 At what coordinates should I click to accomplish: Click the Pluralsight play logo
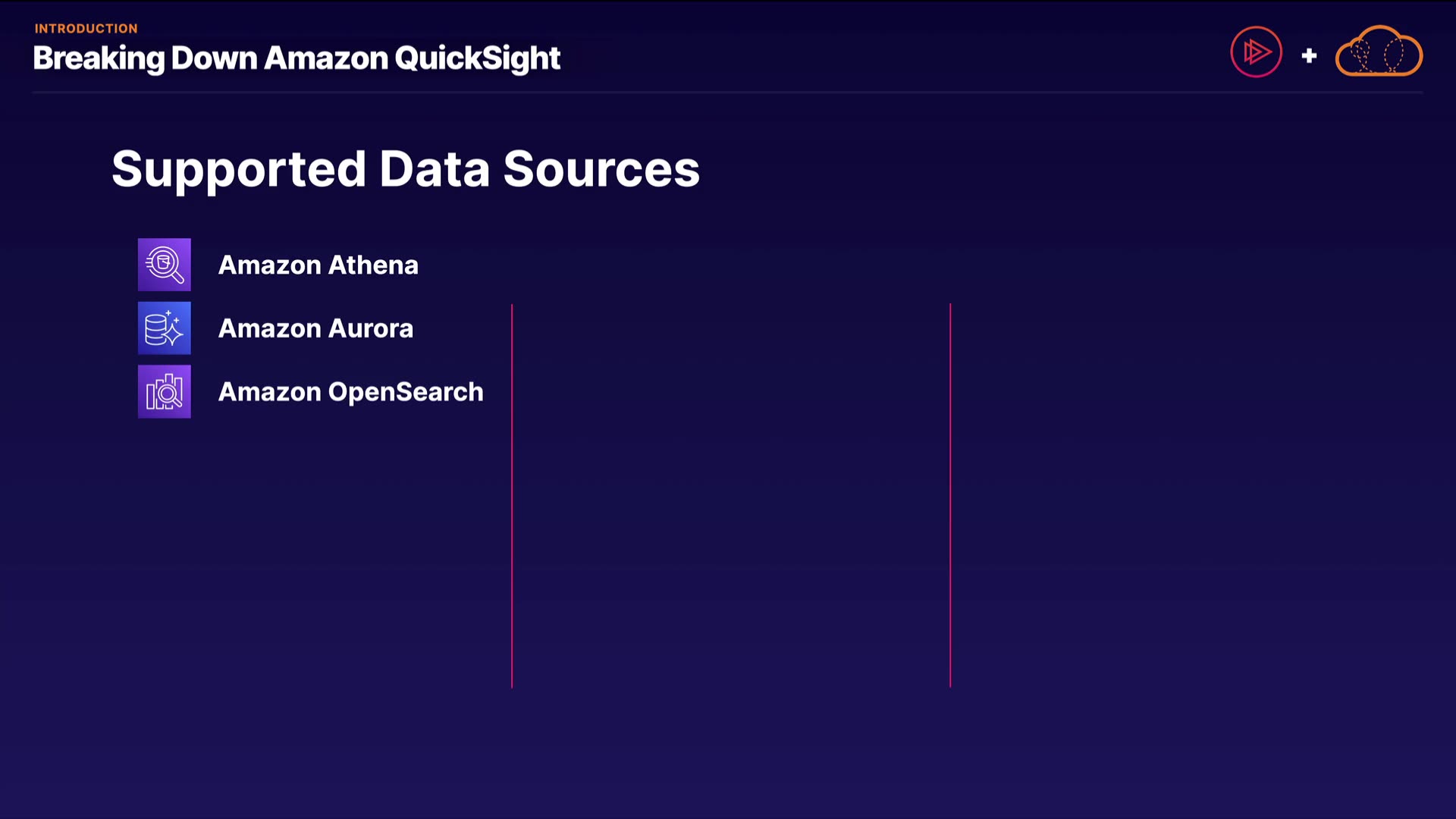tap(1256, 52)
